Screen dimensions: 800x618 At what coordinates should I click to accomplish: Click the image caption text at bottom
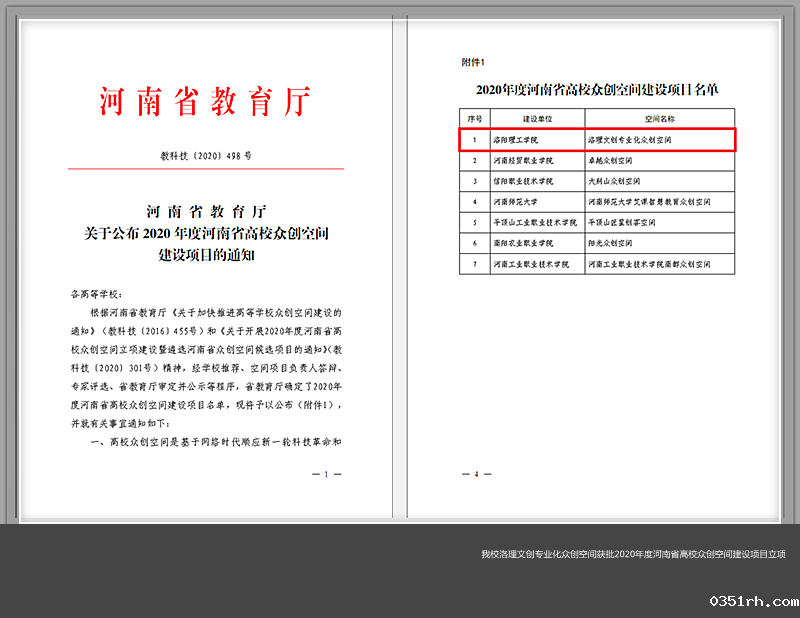[633, 554]
